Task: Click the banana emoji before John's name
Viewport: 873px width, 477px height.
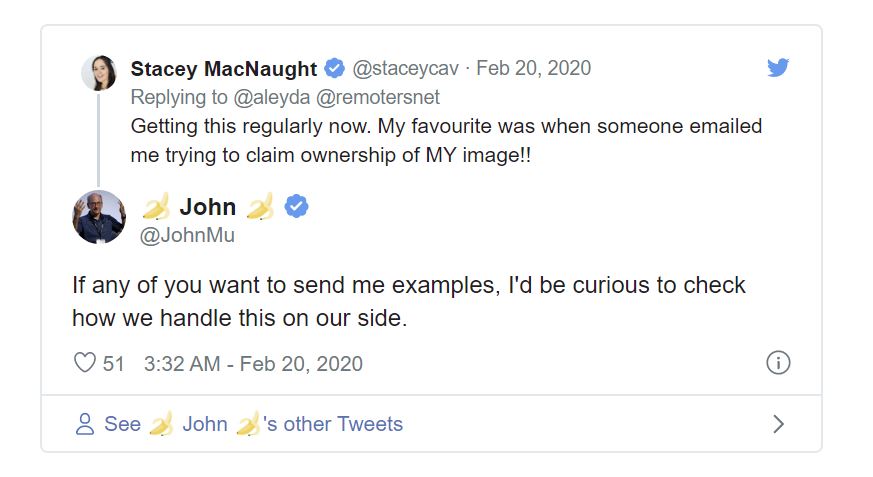Action: 156,206
